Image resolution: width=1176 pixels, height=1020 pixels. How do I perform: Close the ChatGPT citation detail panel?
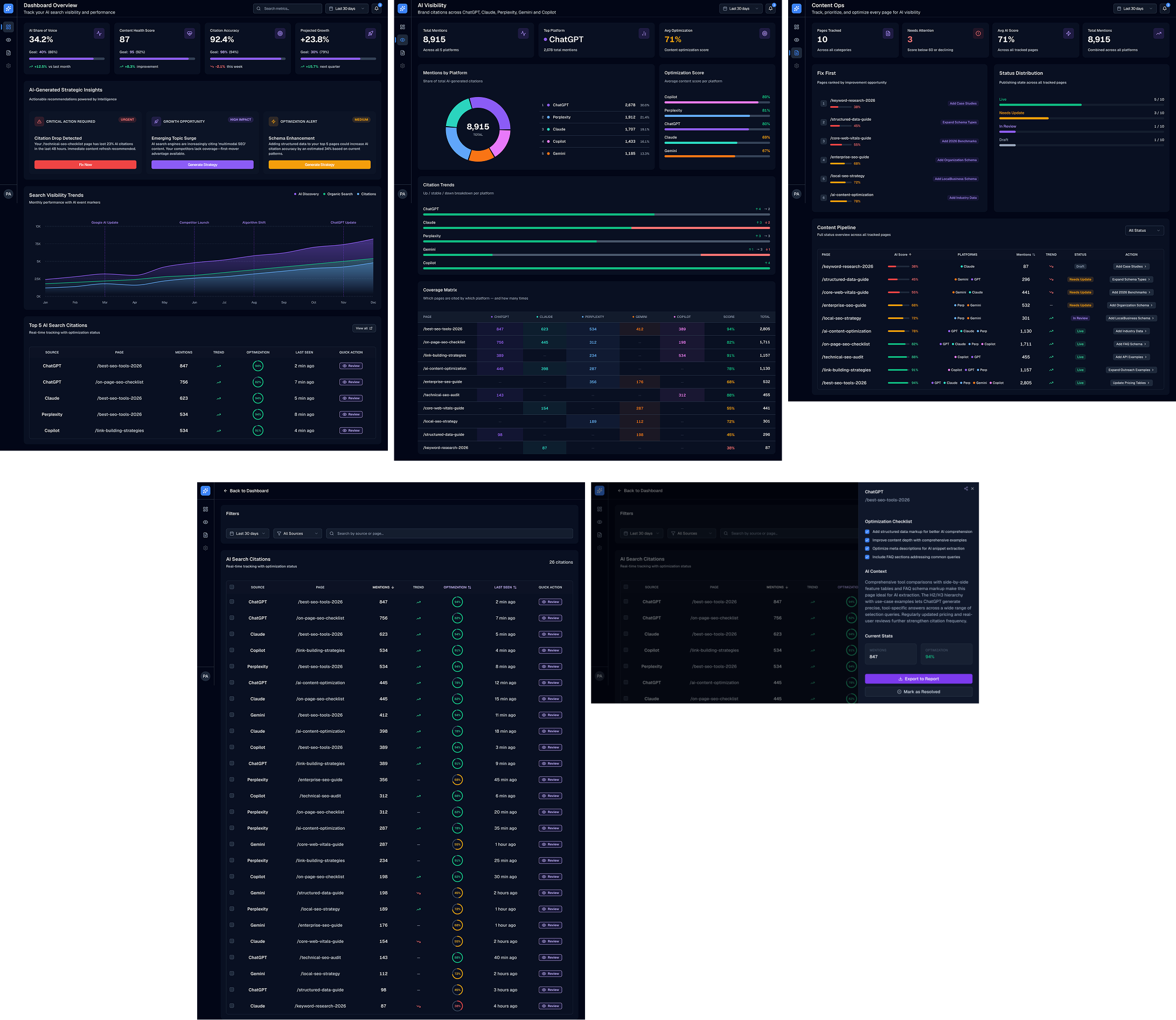972,489
